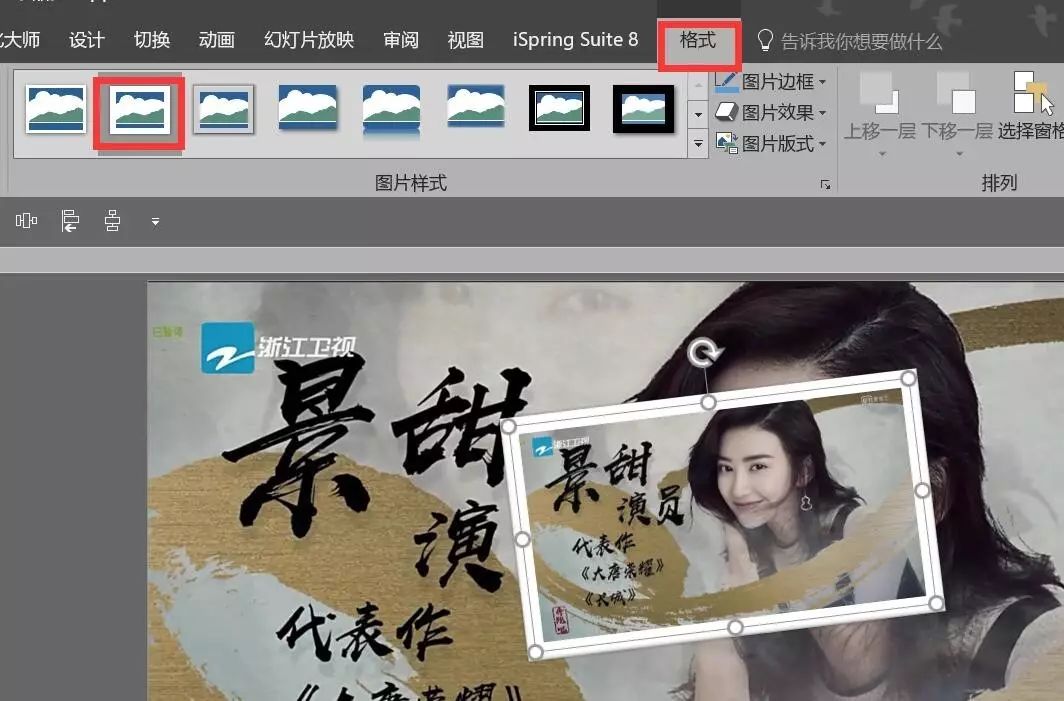Click the bottom-middle resize handle of the picture
1064x701 pixels.
[735, 628]
